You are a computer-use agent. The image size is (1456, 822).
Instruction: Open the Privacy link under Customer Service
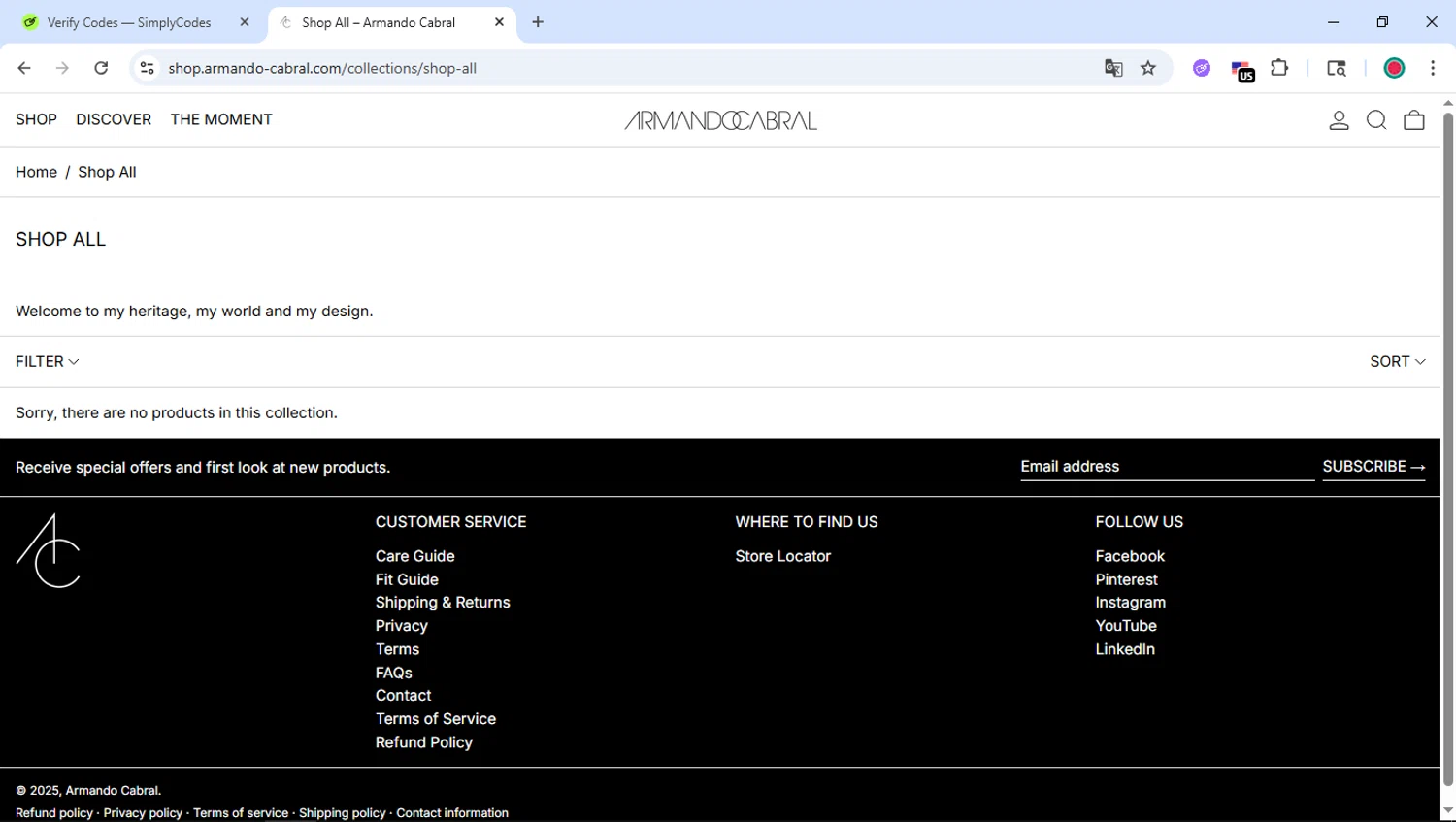tap(401, 626)
